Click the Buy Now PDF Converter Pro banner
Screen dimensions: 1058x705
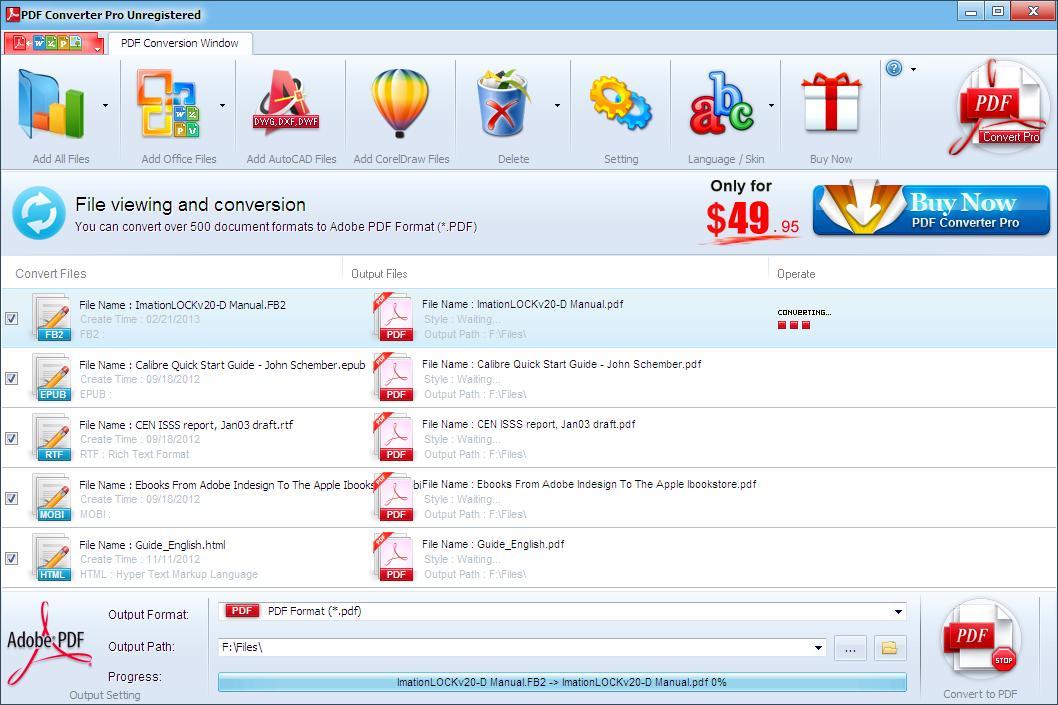coord(931,211)
